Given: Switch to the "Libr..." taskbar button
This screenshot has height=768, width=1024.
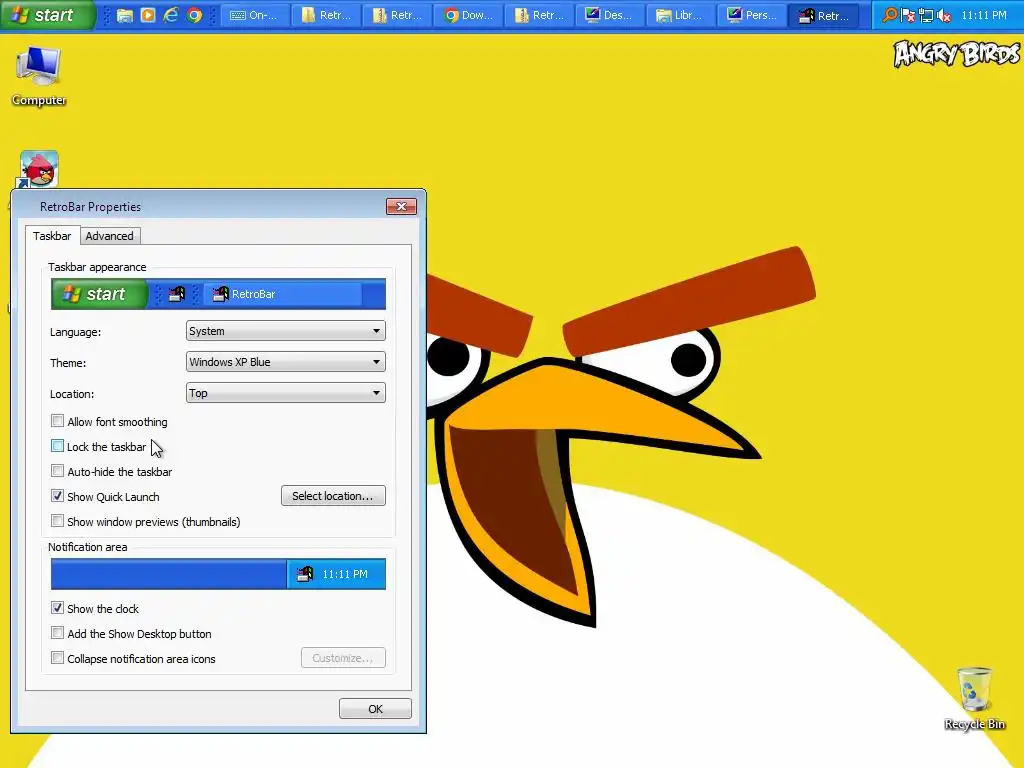Looking at the screenshot, I should pos(681,15).
